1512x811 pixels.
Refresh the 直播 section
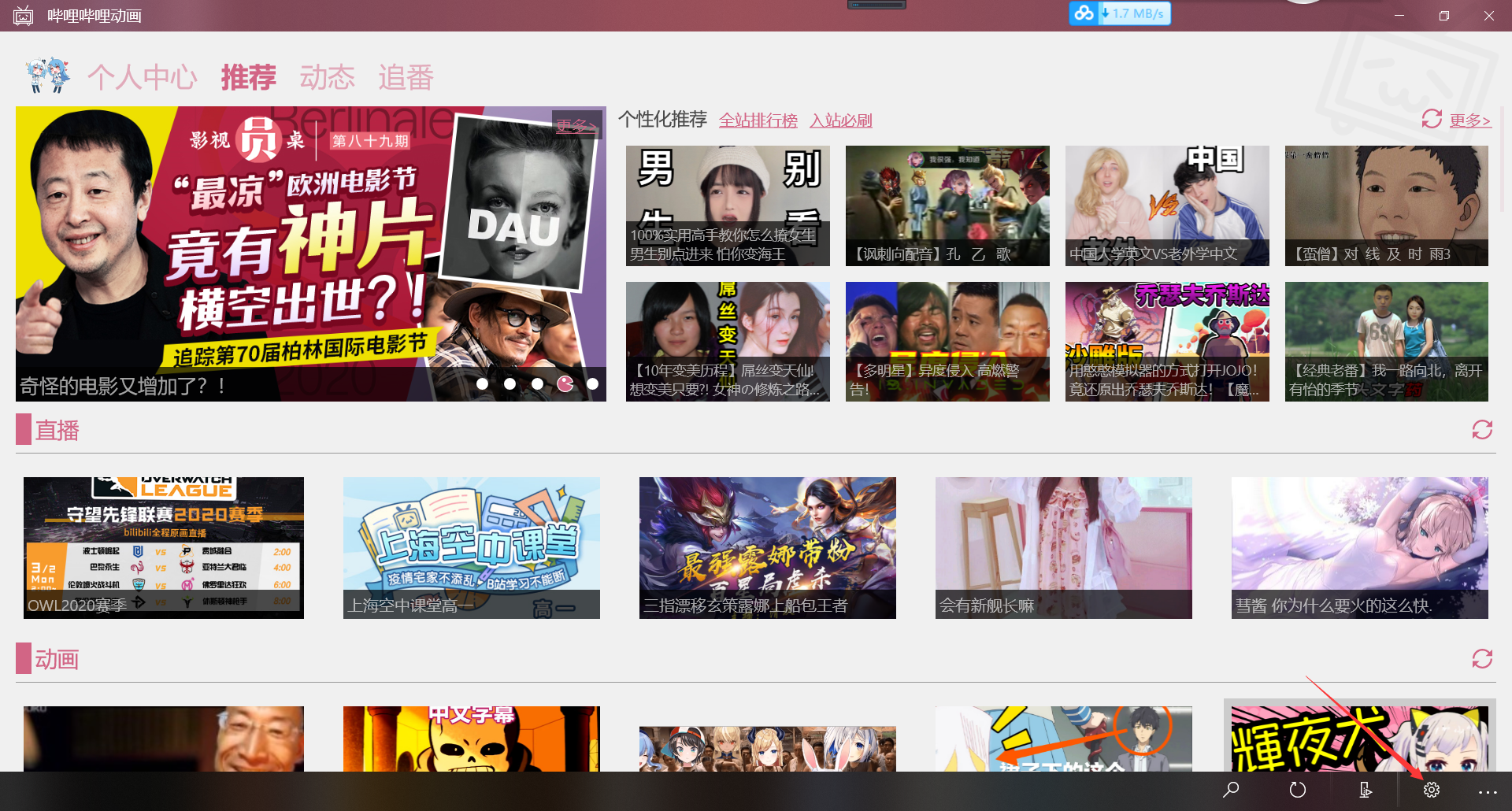(1482, 430)
